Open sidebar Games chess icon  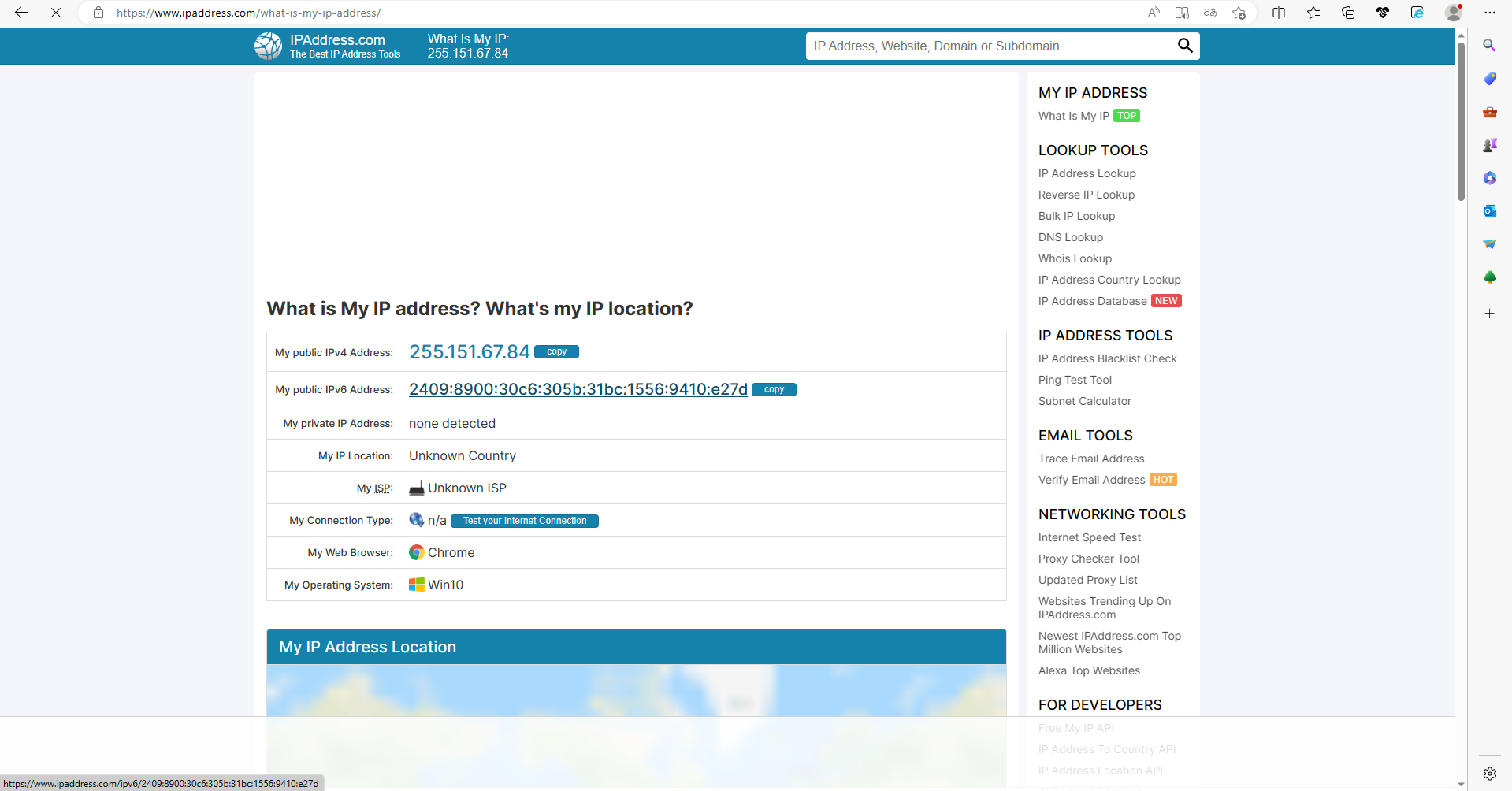1489,145
